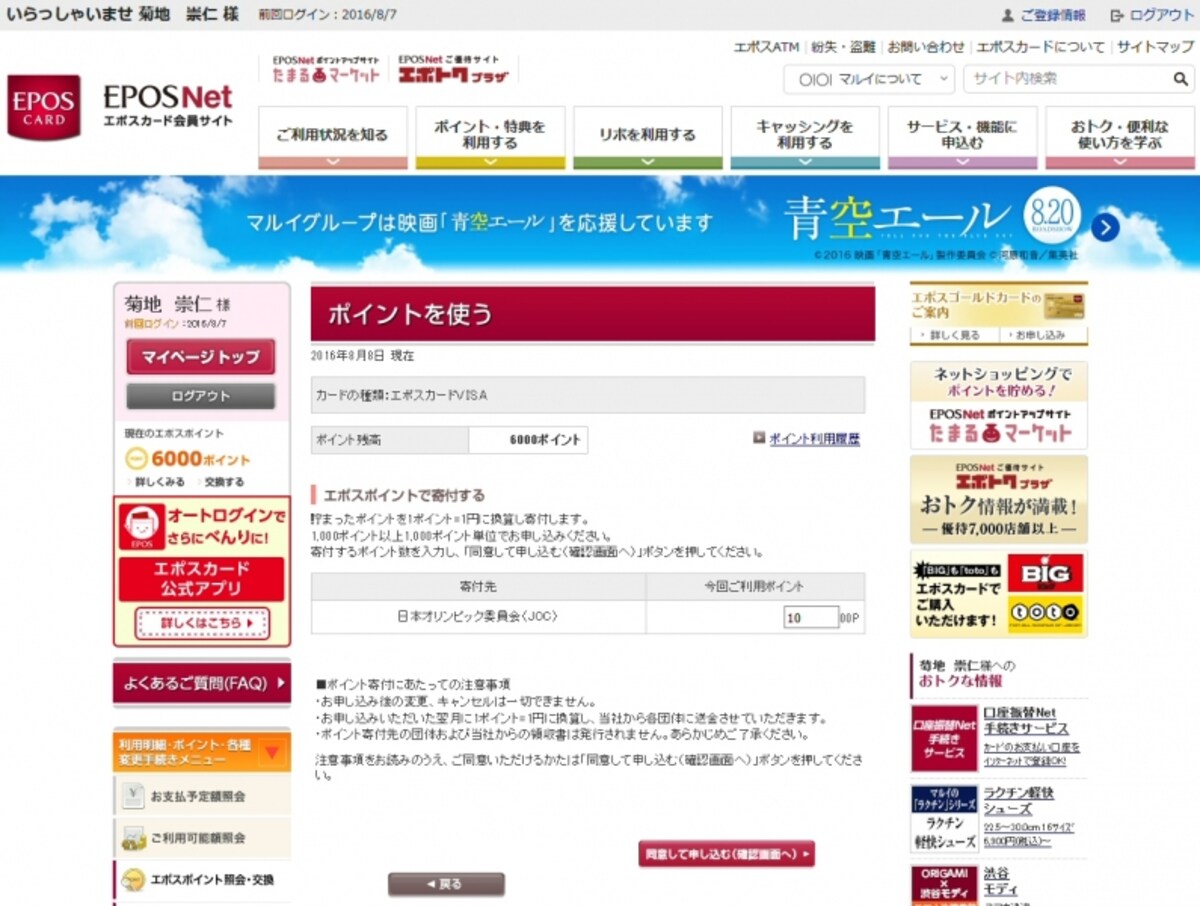Open エポスカードについて link
Image resolution: width=1200 pixels, height=906 pixels.
click(x=1041, y=47)
